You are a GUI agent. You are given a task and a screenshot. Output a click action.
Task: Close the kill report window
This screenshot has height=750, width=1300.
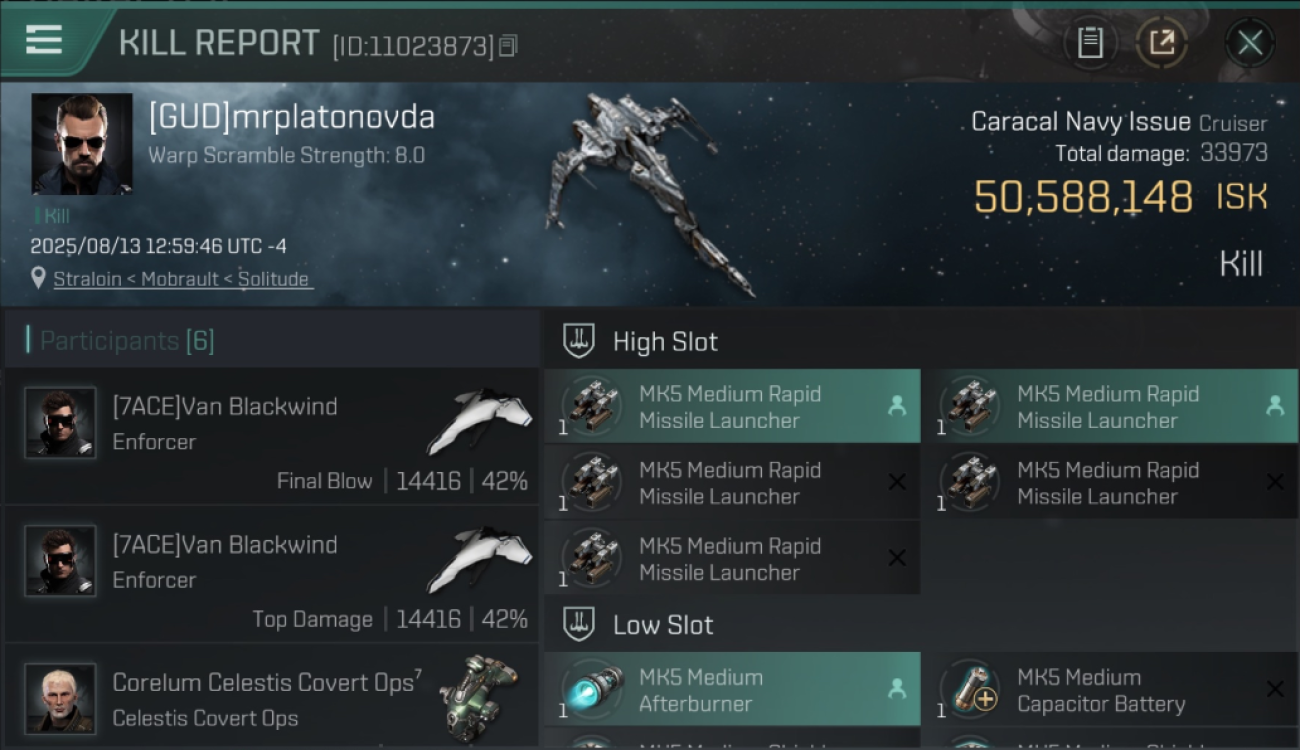1249,42
